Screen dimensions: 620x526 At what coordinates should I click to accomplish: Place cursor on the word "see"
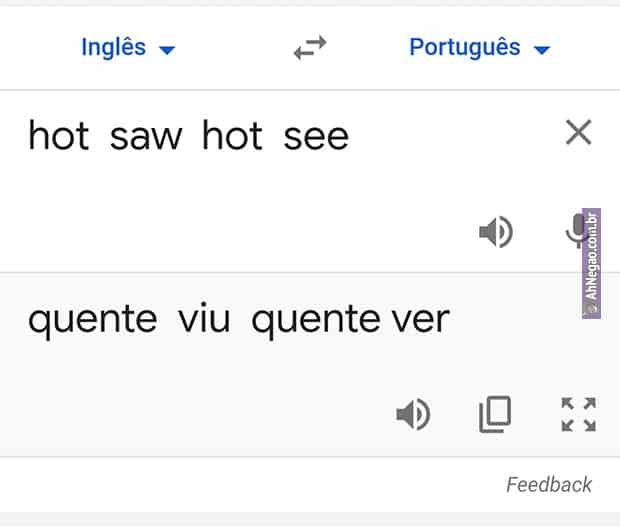pyautogui.click(x=316, y=136)
